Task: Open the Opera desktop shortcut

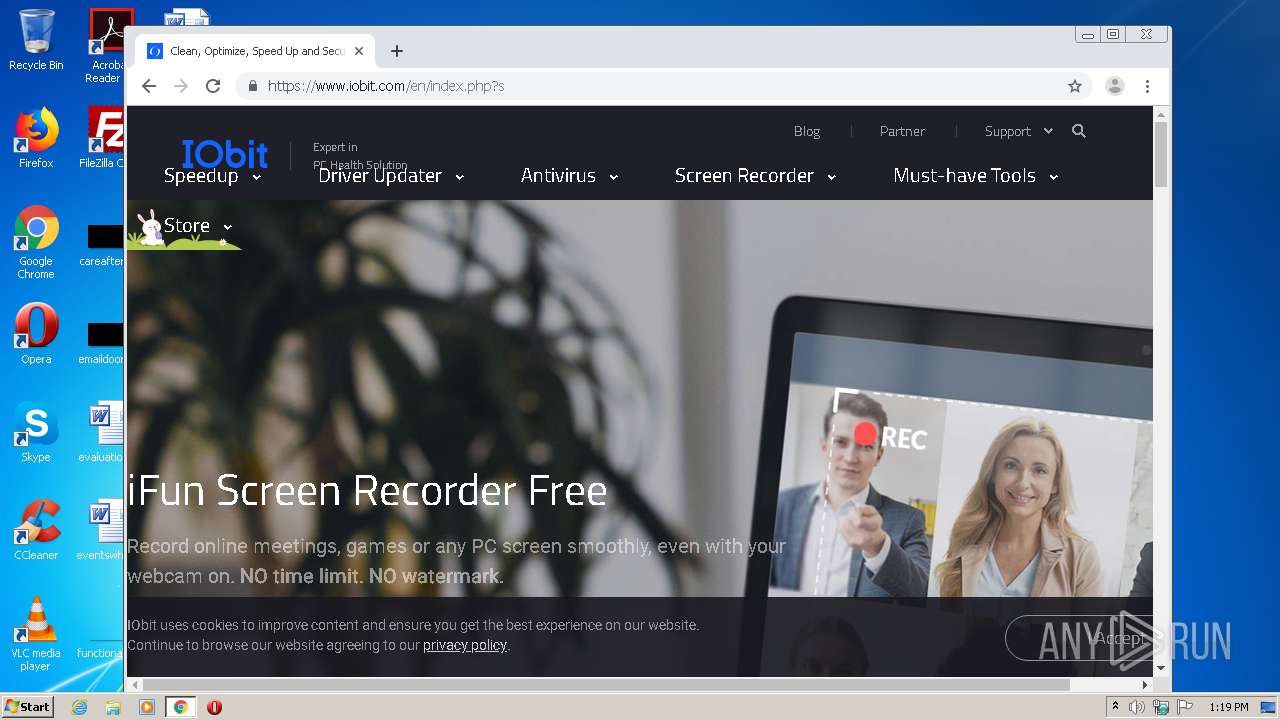Action: coord(35,334)
